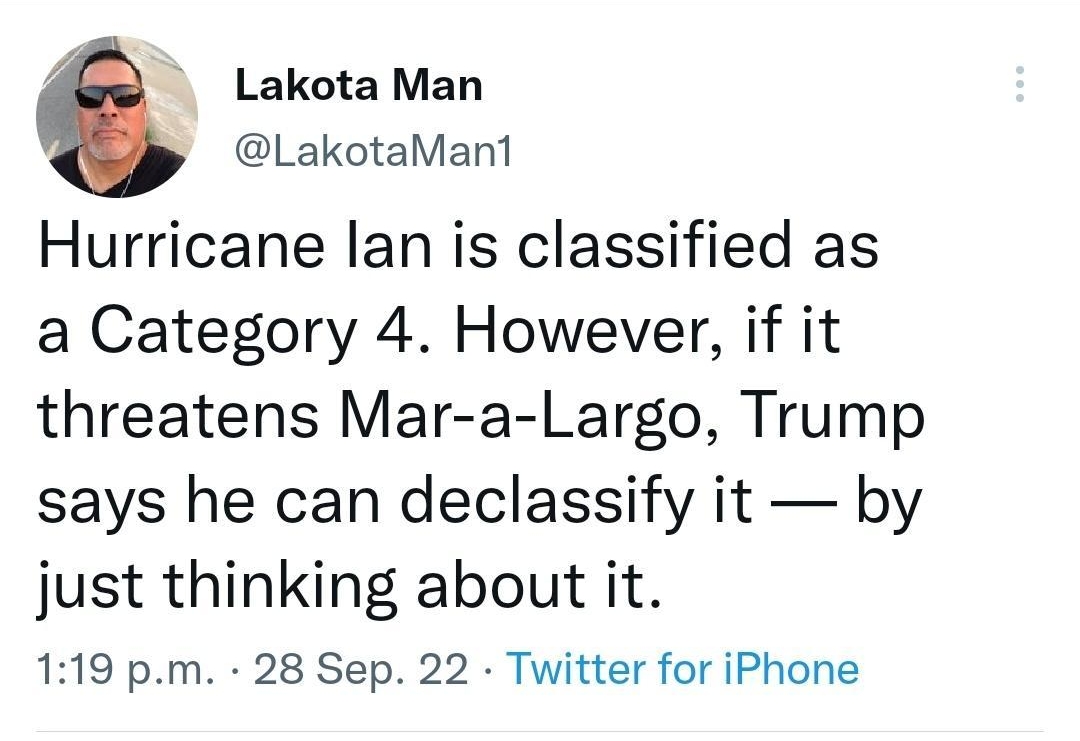Click the author header area
The image size is (1080, 741).
[x=359, y=115]
